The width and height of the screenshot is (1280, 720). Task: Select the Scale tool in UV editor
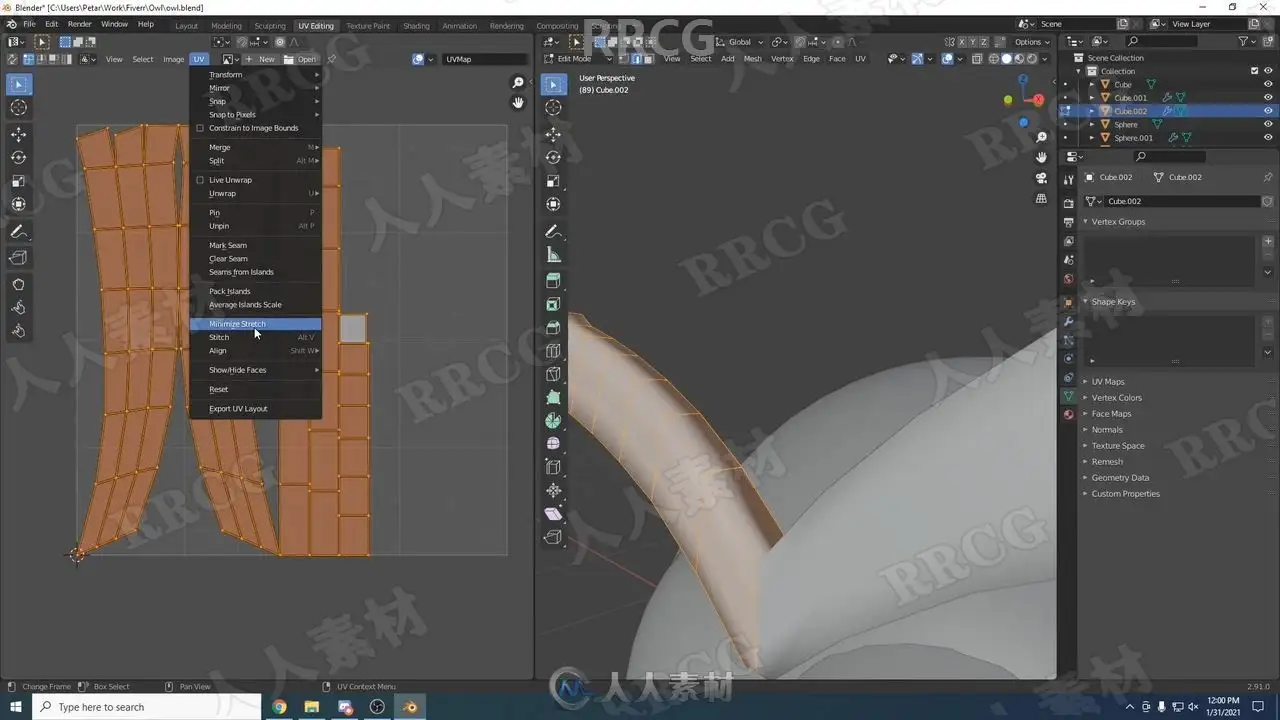pos(19,181)
